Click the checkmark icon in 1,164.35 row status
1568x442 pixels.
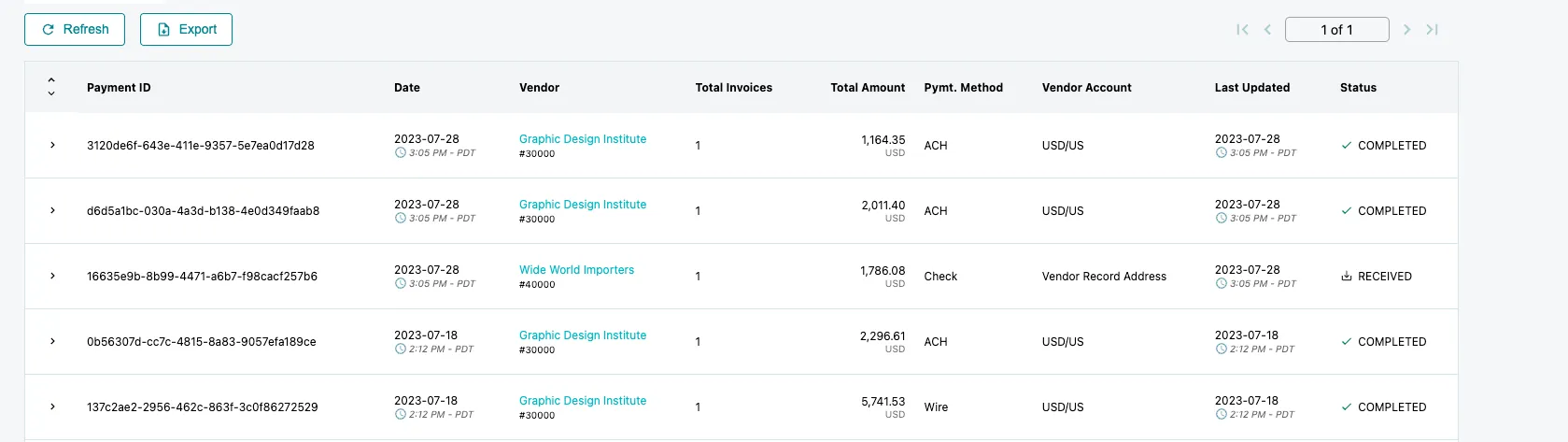(1346, 146)
